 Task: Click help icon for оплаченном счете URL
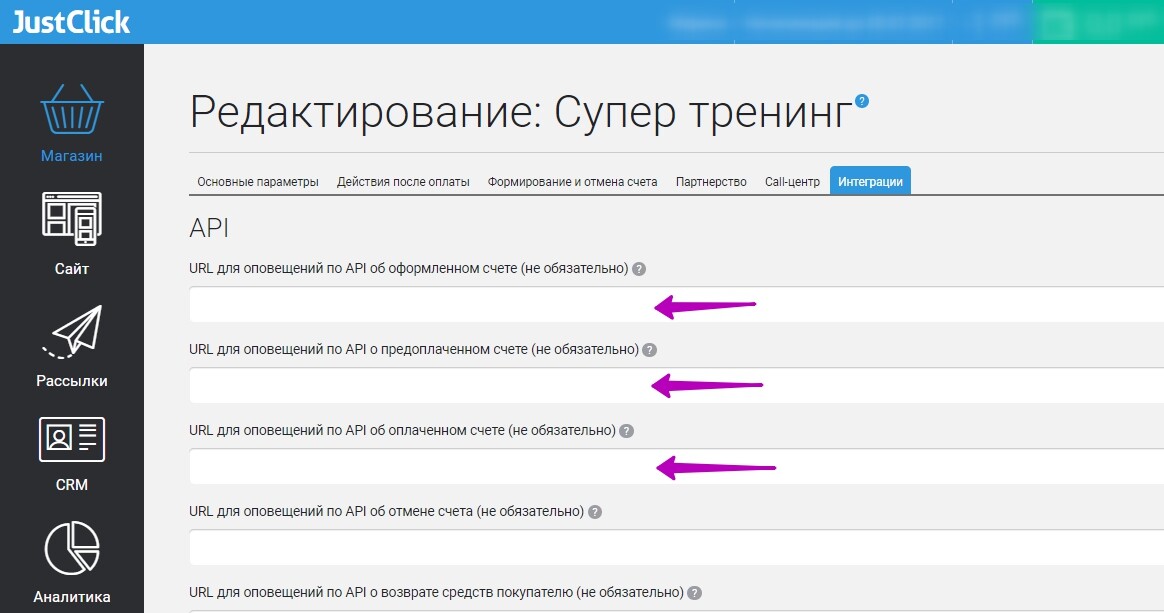coord(627,431)
